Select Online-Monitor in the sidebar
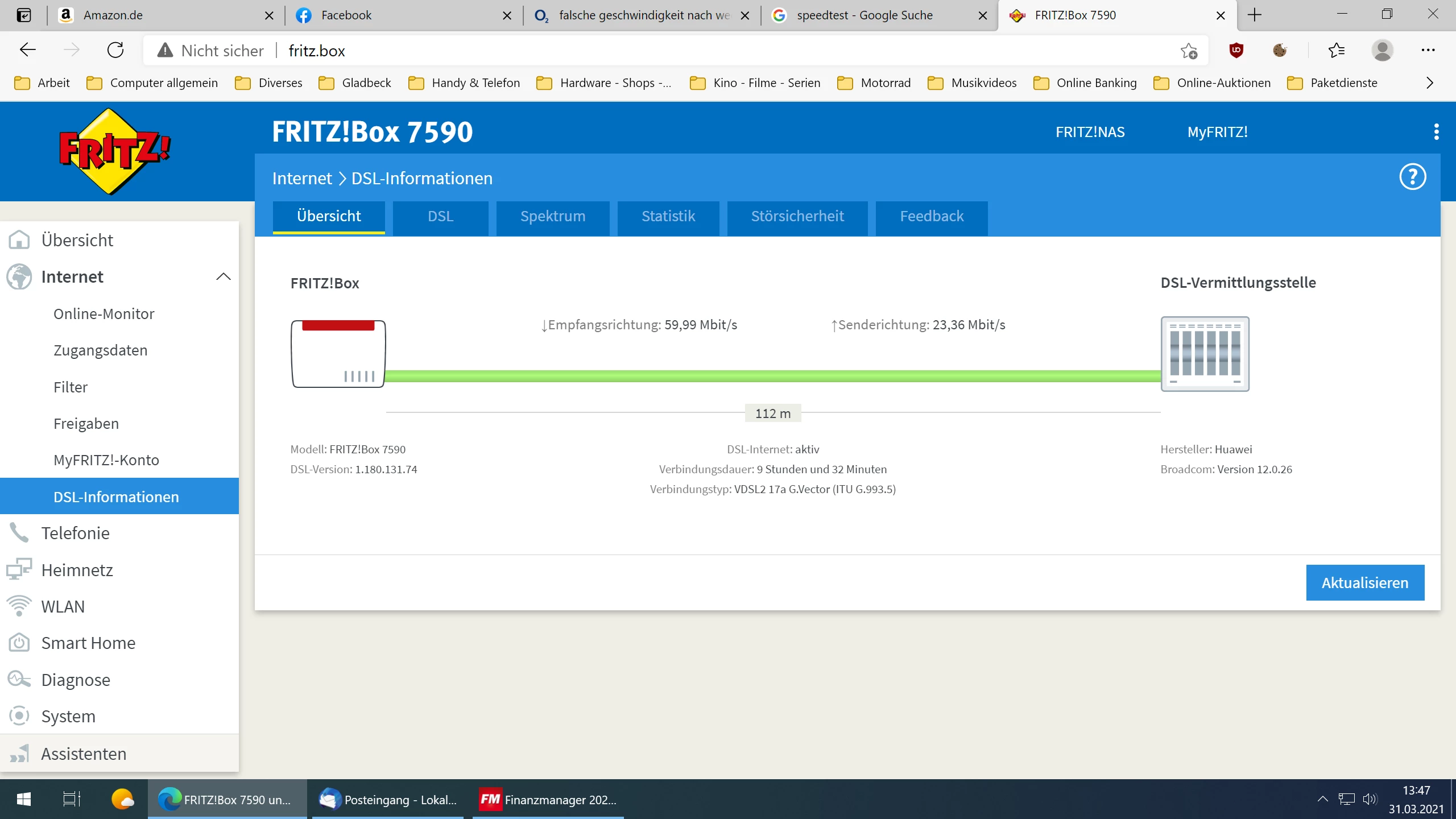 (x=104, y=314)
